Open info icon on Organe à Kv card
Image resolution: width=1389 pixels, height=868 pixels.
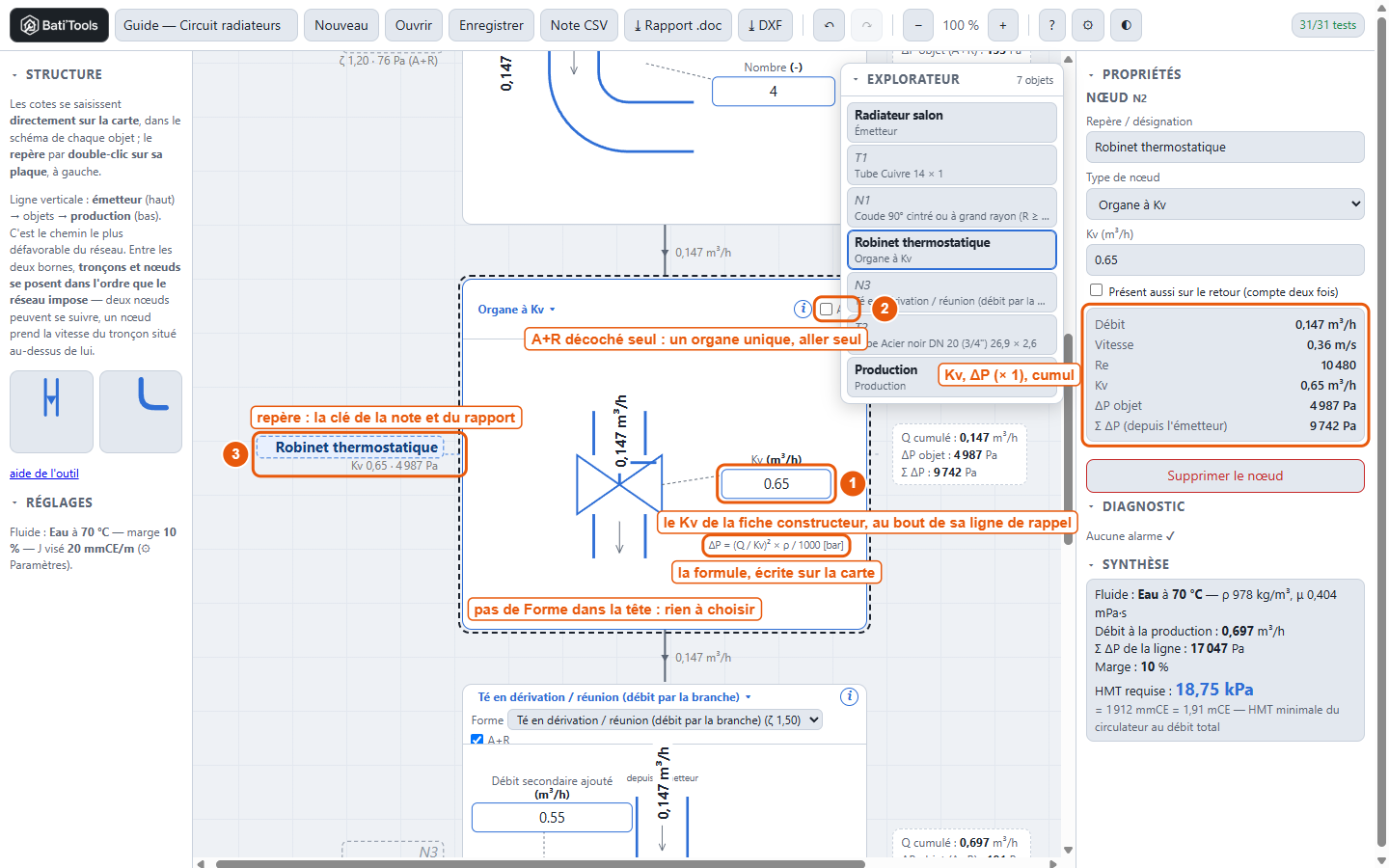tap(802, 309)
